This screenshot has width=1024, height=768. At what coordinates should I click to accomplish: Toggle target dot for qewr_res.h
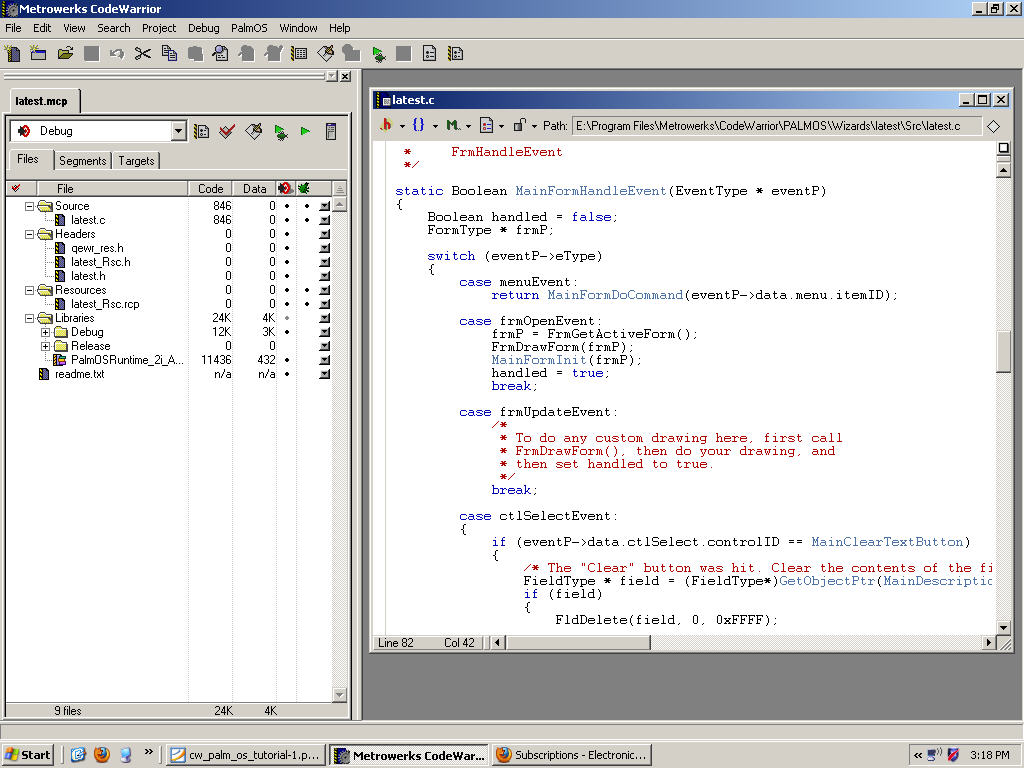287,248
